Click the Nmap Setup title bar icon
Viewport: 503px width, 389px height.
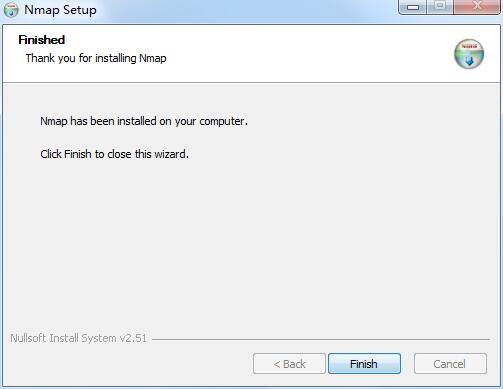point(11,10)
